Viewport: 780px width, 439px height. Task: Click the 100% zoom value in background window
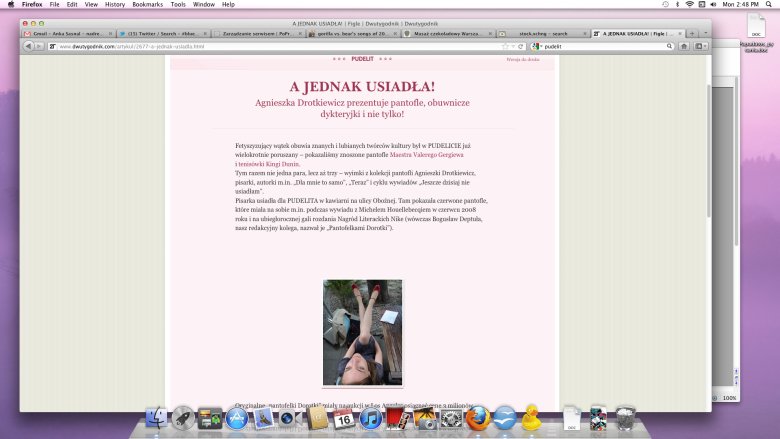coord(729,398)
